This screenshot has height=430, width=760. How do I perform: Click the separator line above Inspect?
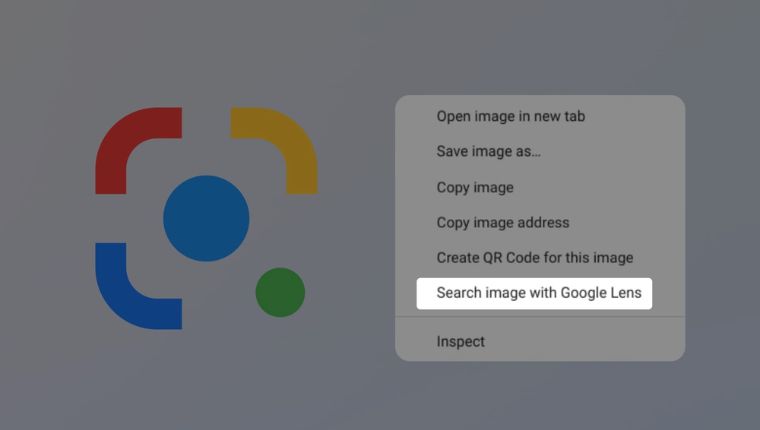[540, 317]
